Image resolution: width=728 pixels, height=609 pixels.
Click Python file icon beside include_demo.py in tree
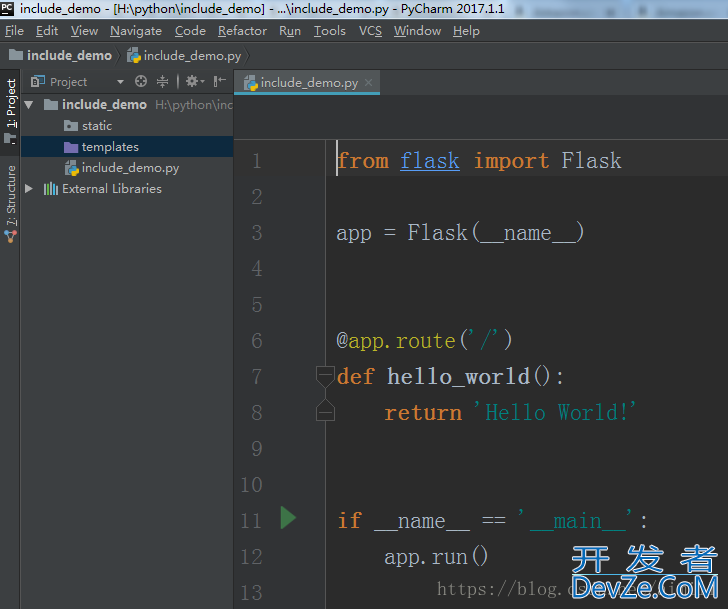click(x=72, y=168)
